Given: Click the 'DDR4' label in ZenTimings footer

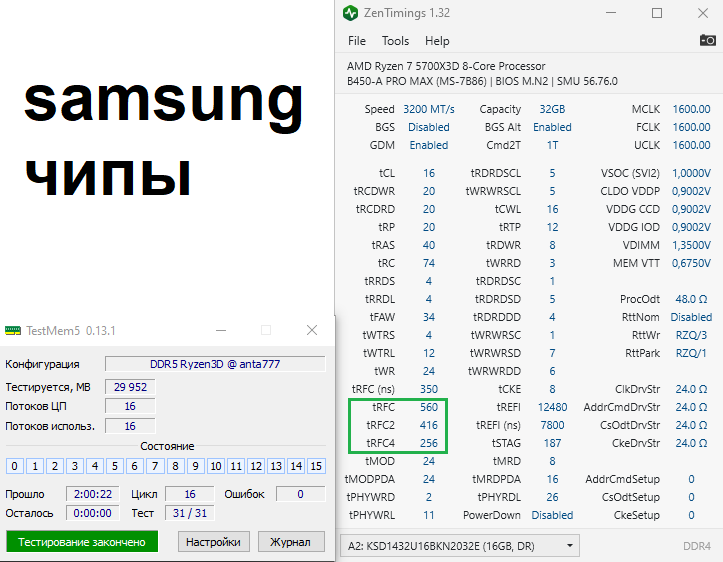Looking at the screenshot, I should 697,546.
